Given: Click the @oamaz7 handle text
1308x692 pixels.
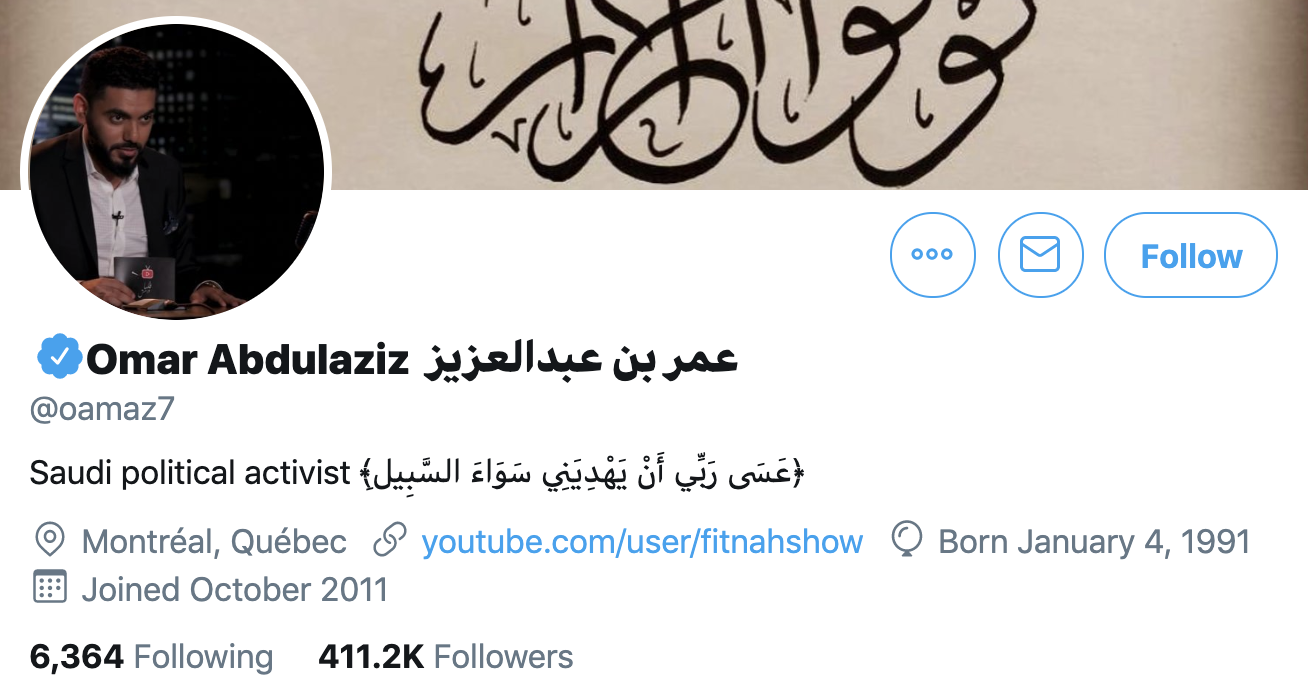Looking at the screenshot, I should point(103,409).
